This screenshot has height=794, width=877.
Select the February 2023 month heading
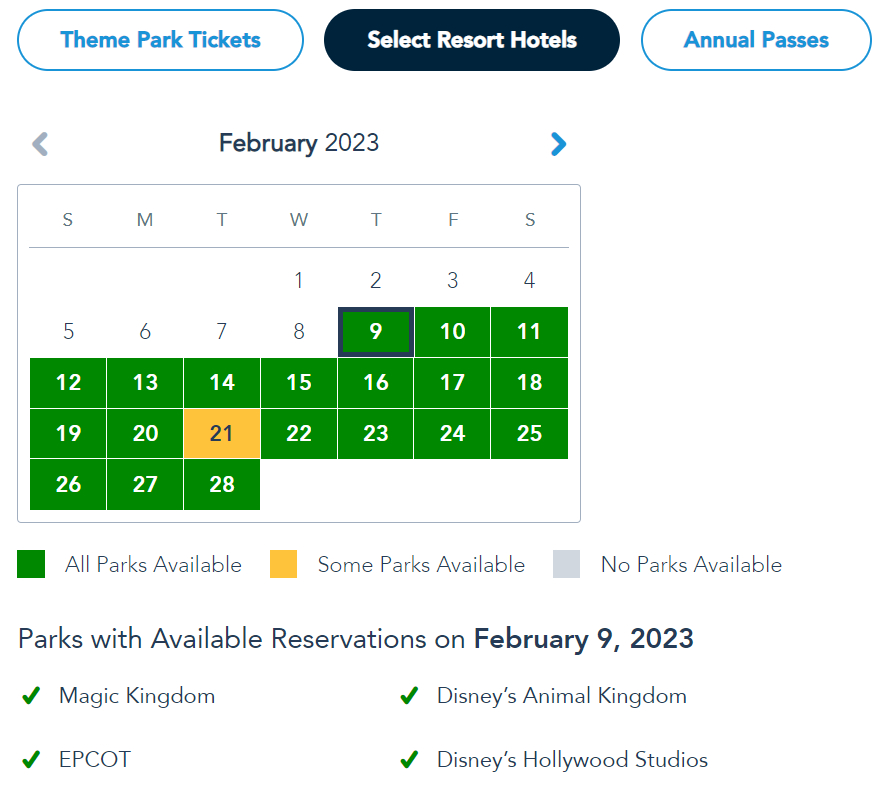(x=299, y=143)
